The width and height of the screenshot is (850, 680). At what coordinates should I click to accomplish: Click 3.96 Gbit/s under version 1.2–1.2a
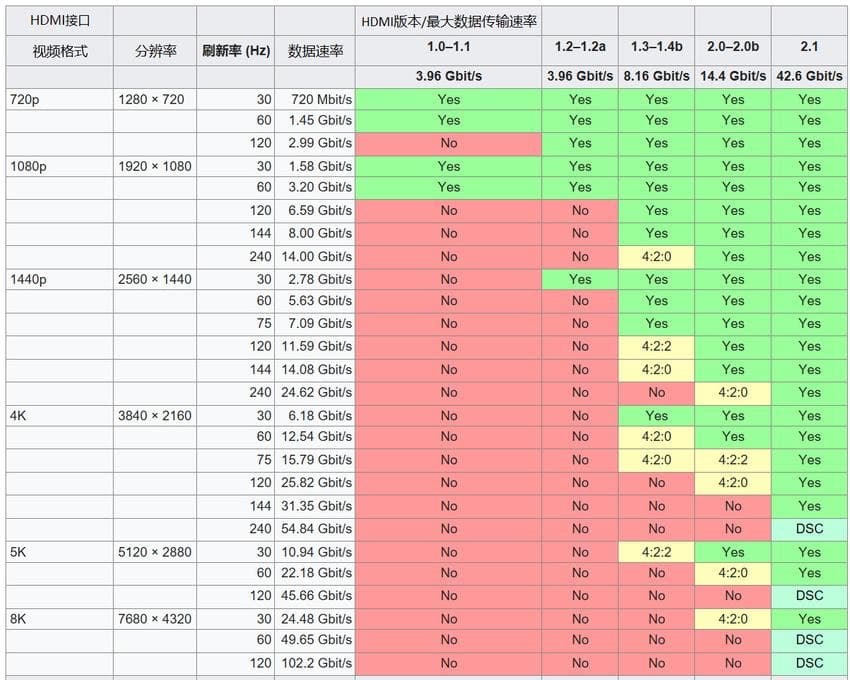pyautogui.click(x=579, y=76)
